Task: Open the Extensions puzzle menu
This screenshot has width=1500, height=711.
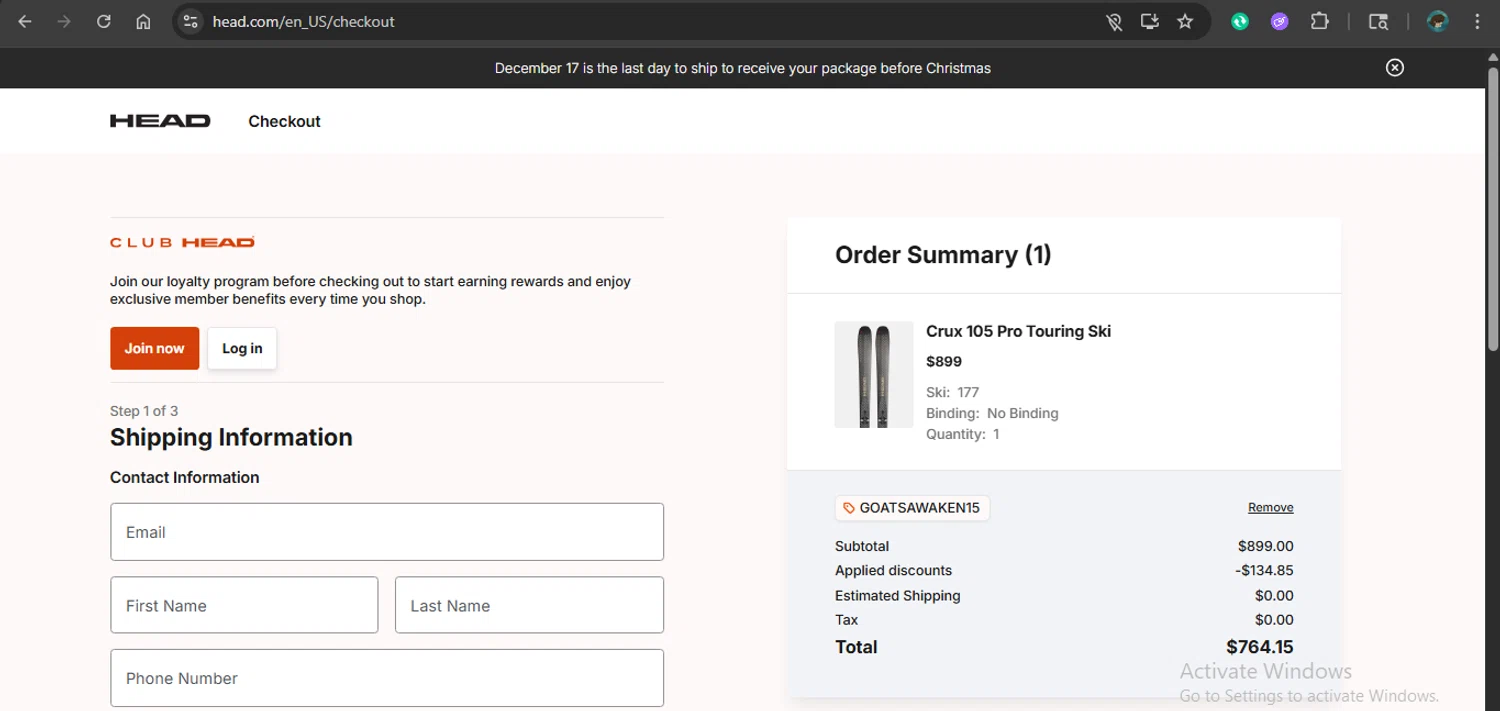Action: pyautogui.click(x=1320, y=21)
